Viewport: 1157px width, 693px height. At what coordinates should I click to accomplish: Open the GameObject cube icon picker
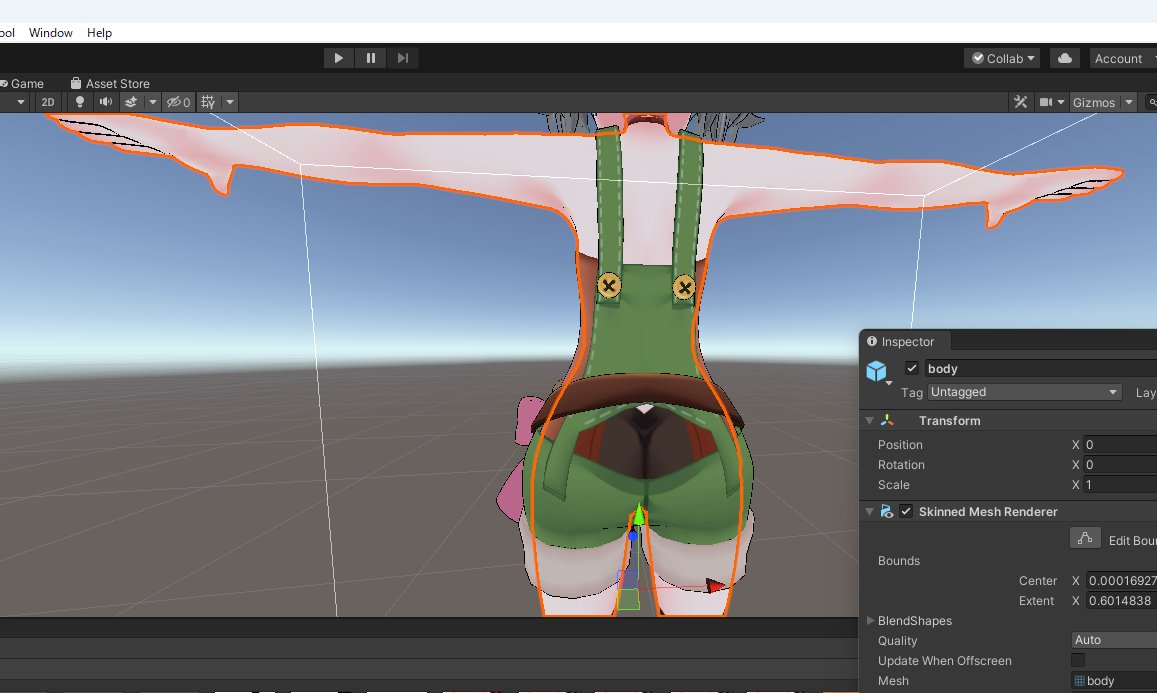pyautogui.click(x=877, y=370)
